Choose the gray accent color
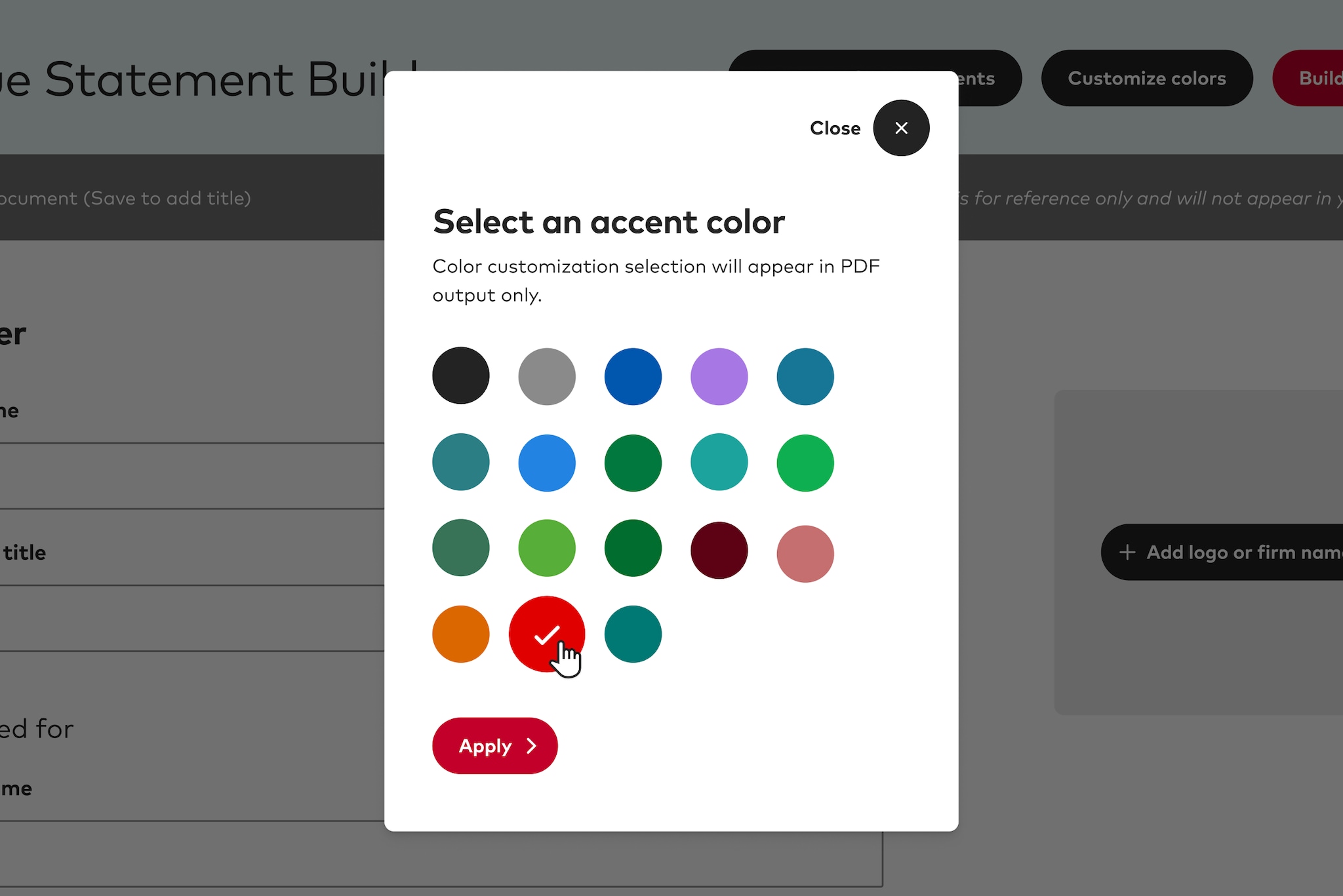Viewport: 1343px width, 896px height. (546, 376)
